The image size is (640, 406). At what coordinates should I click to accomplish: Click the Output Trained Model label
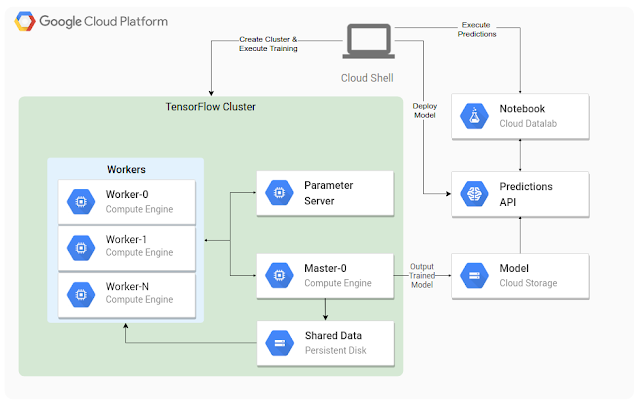click(422, 276)
